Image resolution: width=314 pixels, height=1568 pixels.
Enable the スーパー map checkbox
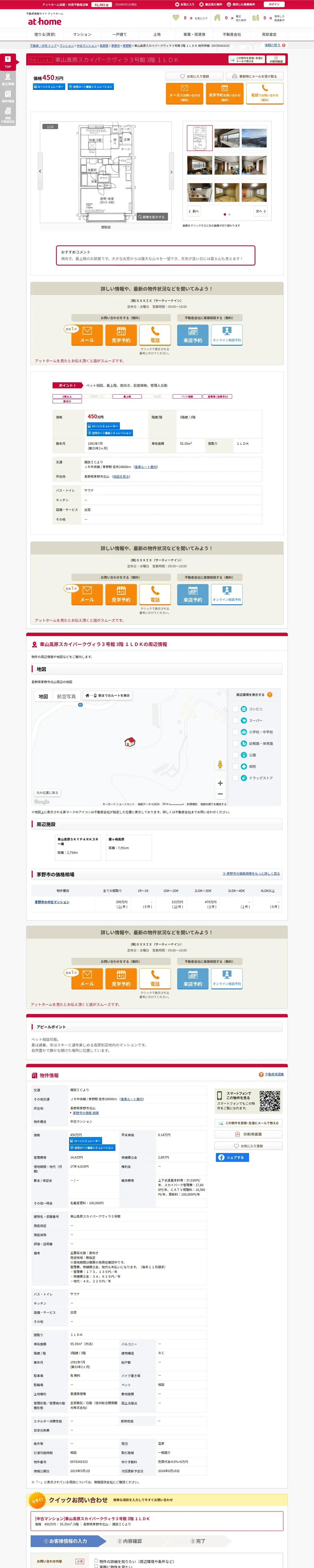[235, 721]
